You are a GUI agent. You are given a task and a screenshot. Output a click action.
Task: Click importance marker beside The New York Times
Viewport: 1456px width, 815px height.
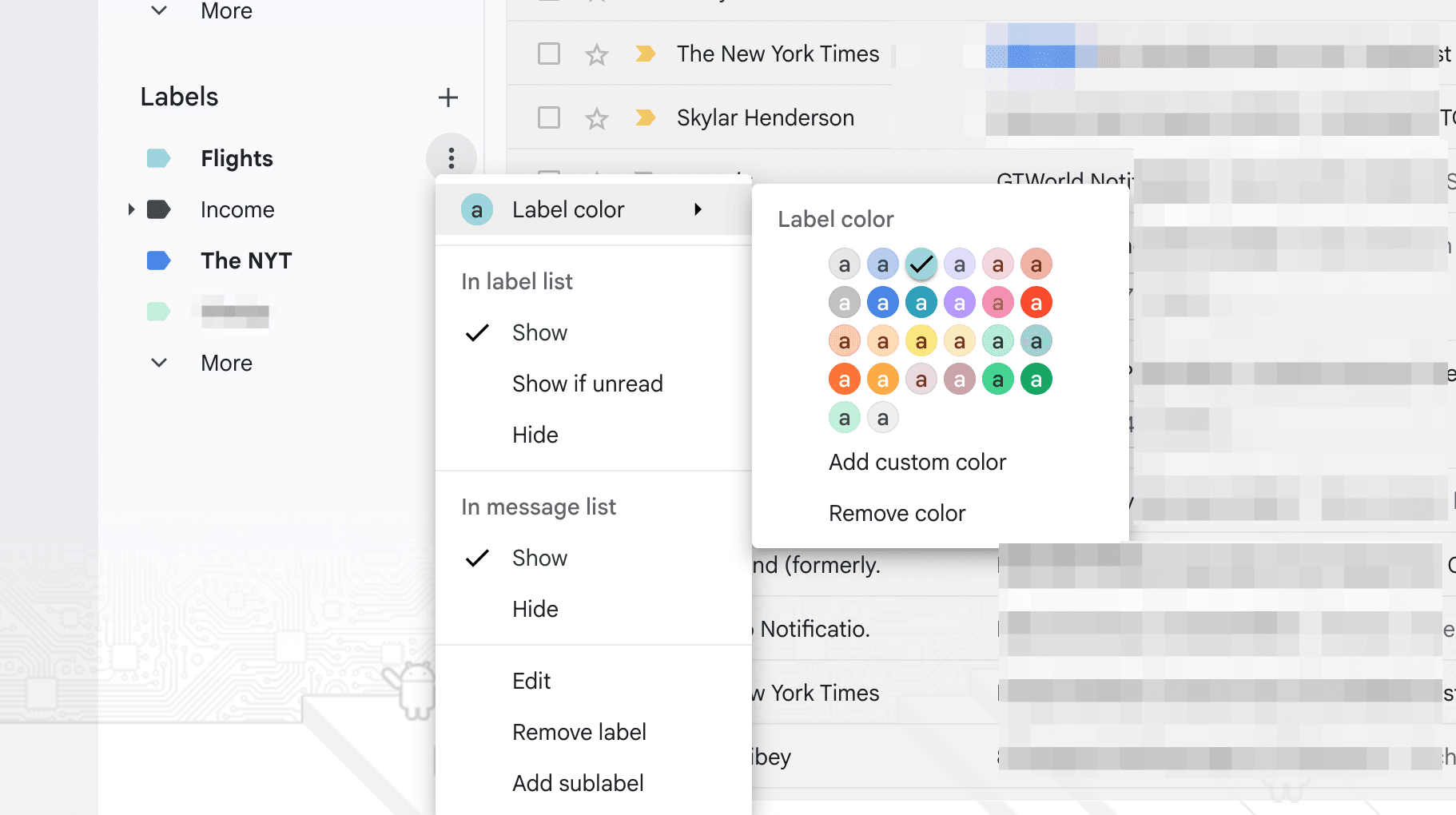[644, 54]
